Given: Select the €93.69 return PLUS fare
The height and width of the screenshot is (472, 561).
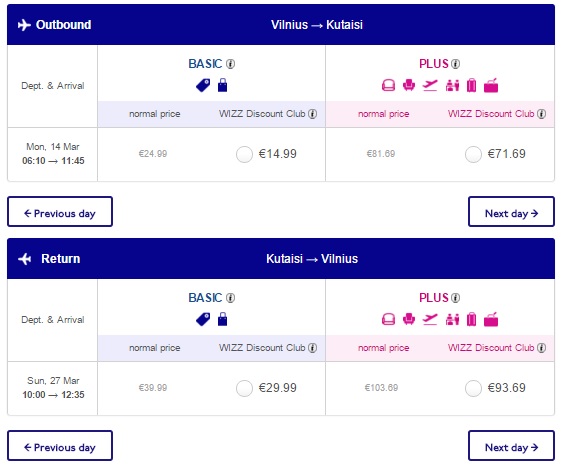Looking at the screenshot, I should click(x=473, y=388).
